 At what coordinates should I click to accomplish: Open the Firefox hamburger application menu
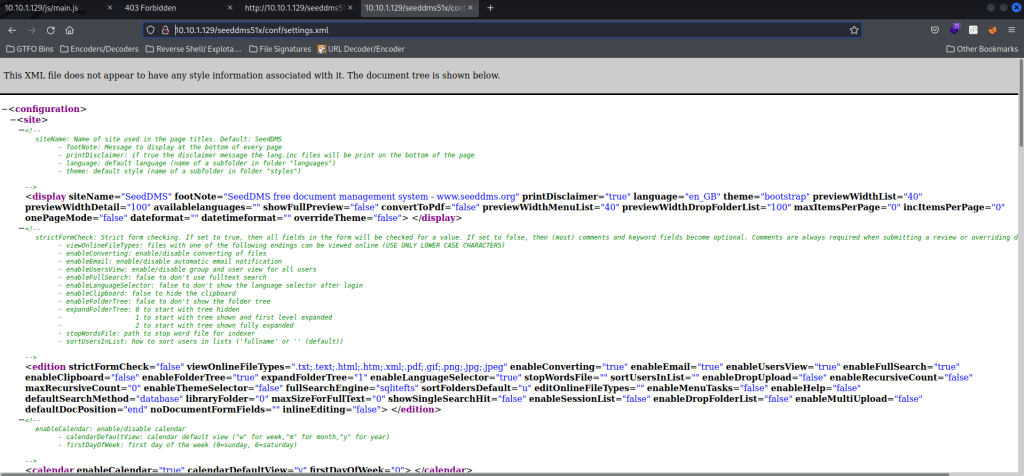[x=1011, y=30]
